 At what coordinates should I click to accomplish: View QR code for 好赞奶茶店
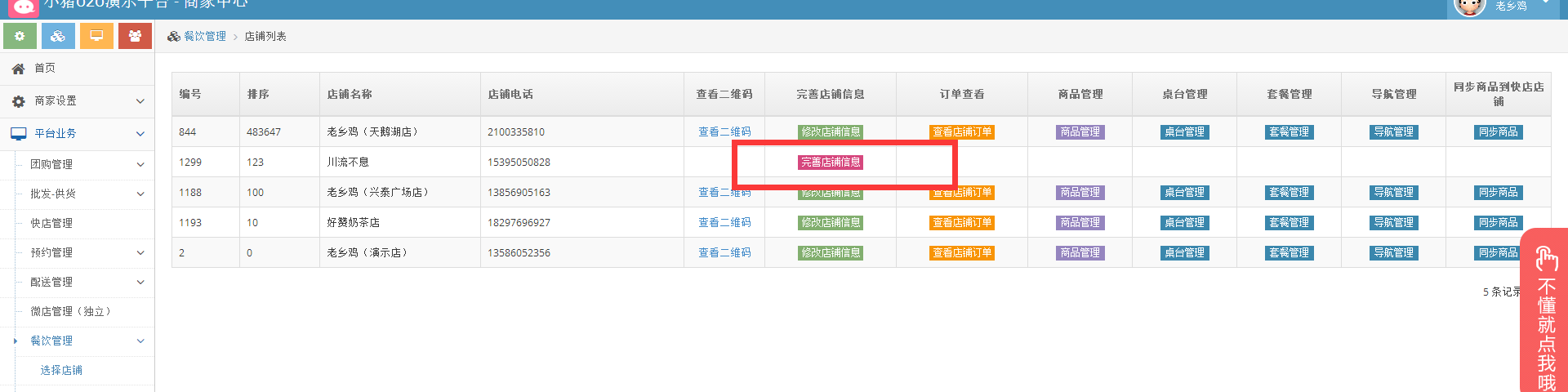724,223
